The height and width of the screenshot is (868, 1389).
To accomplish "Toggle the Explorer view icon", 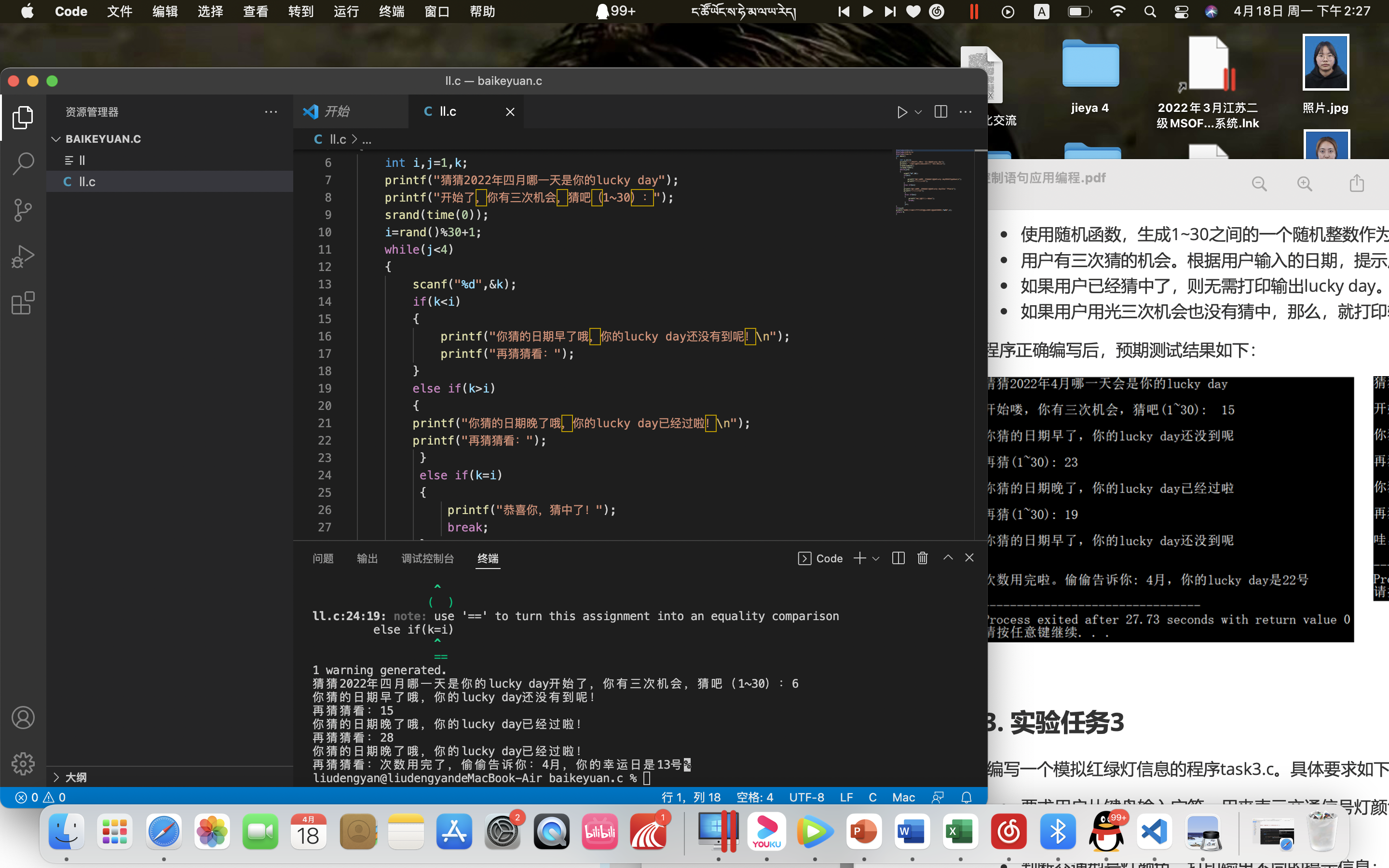I will coord(23,117).
